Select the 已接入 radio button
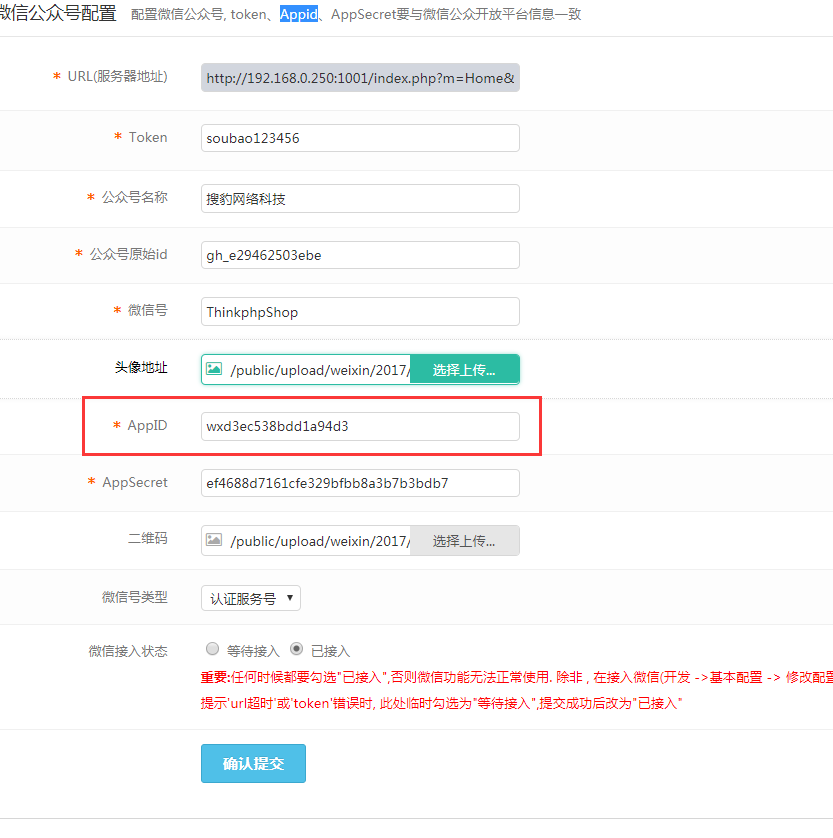The image size is (833, 838). coord(296,648)
